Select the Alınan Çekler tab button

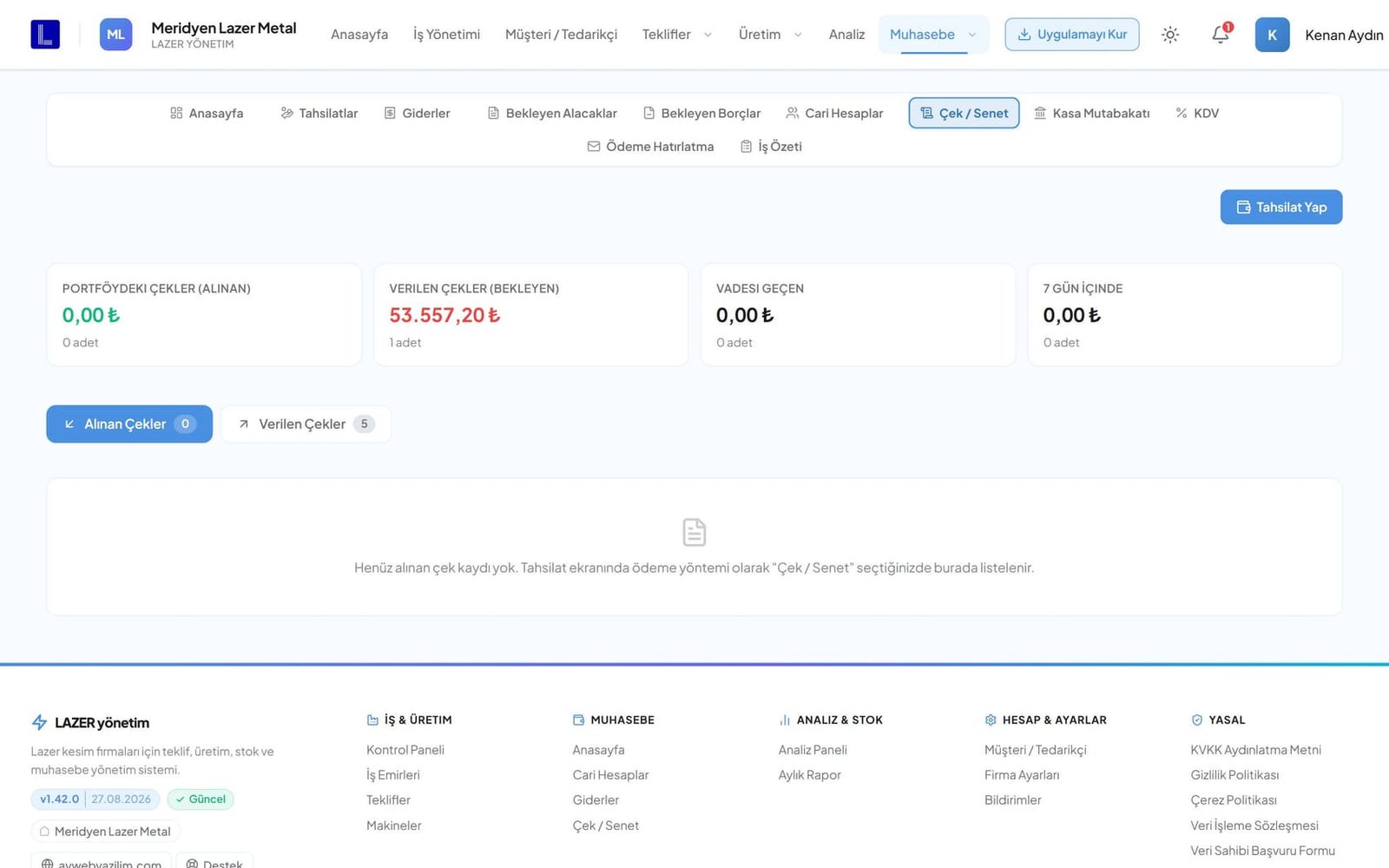129,424
